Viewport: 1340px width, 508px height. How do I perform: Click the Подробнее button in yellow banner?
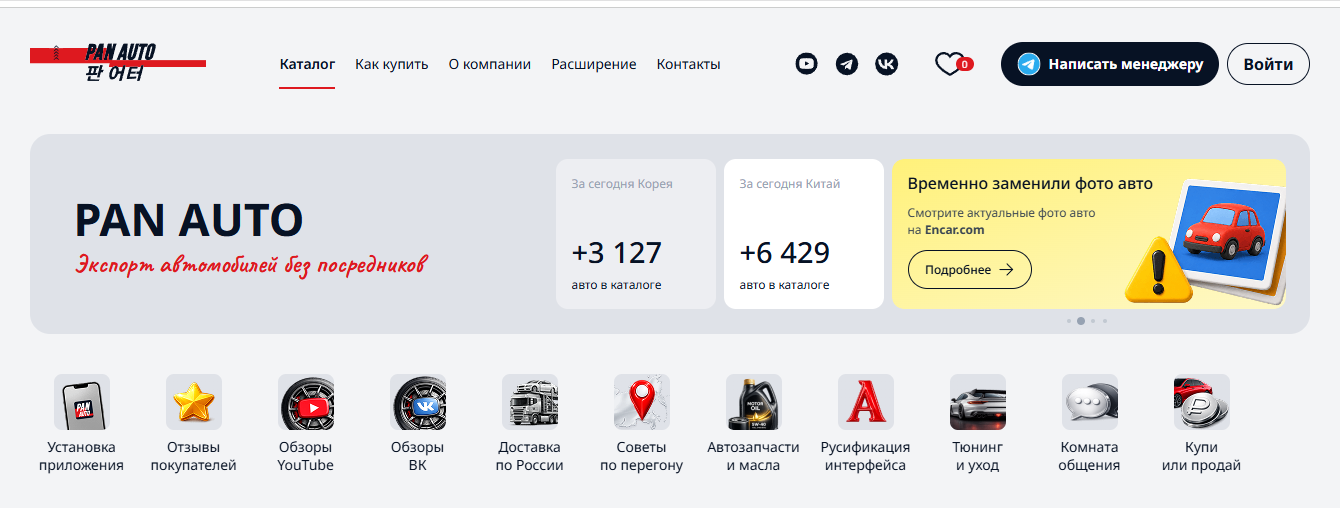point(970,270)
